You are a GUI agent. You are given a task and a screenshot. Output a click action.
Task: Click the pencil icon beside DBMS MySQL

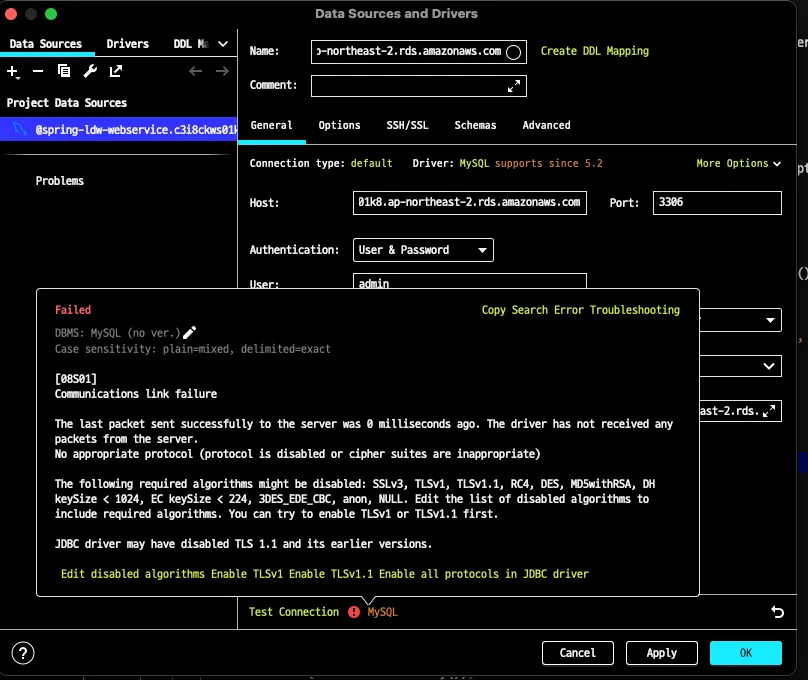(x=190, y=332)
